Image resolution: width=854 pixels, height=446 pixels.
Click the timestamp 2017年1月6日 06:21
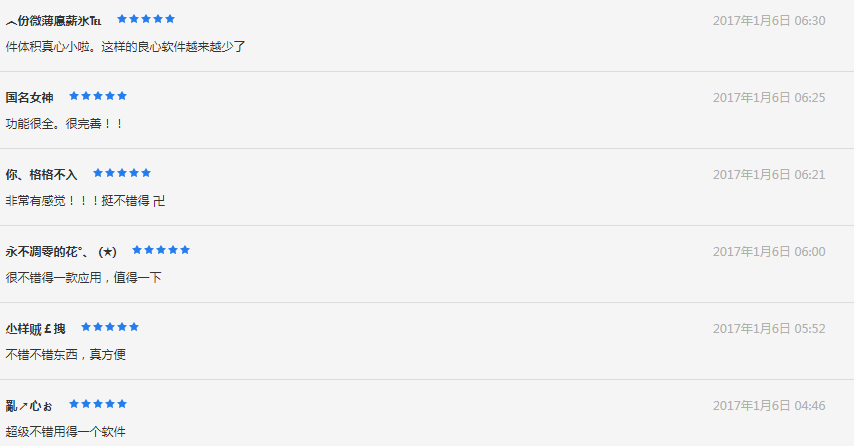click(769, 174)
